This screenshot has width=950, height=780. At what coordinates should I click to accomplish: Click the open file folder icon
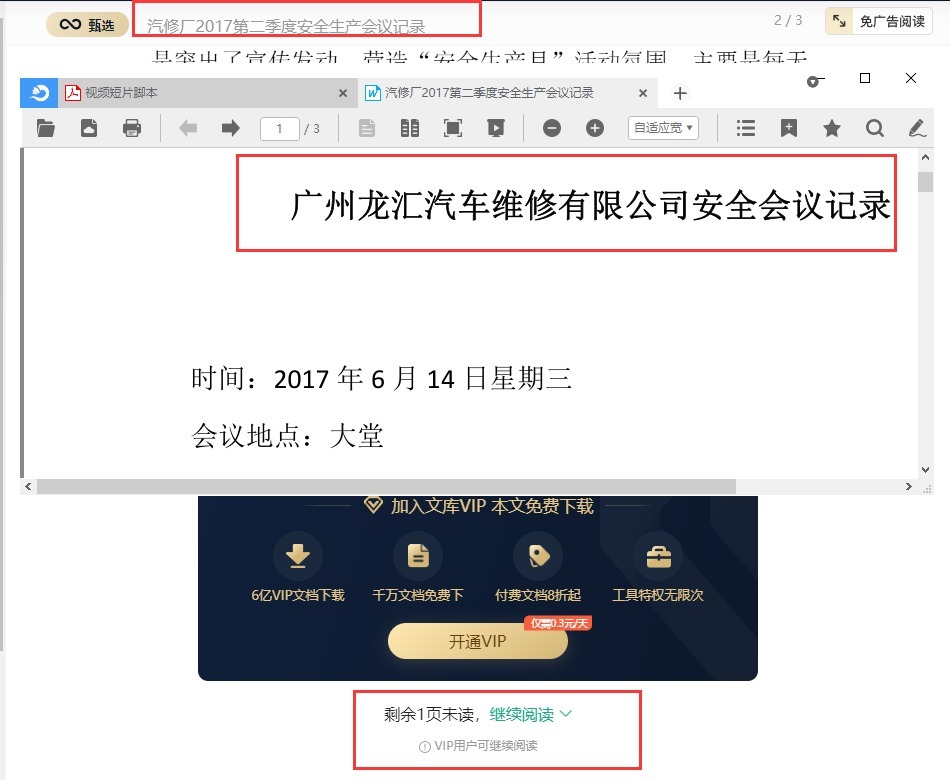pos(45,128)
